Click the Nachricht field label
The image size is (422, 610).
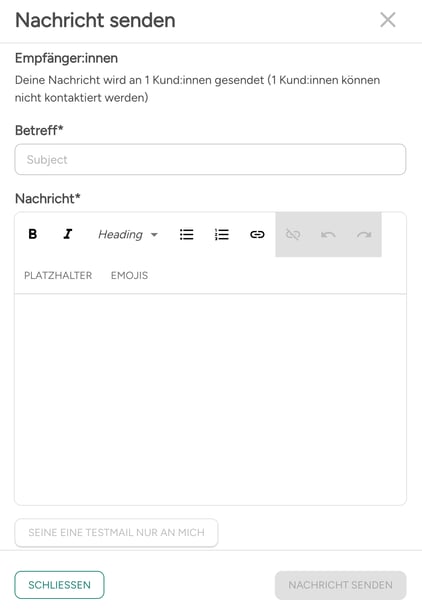[x=47, y=198]
